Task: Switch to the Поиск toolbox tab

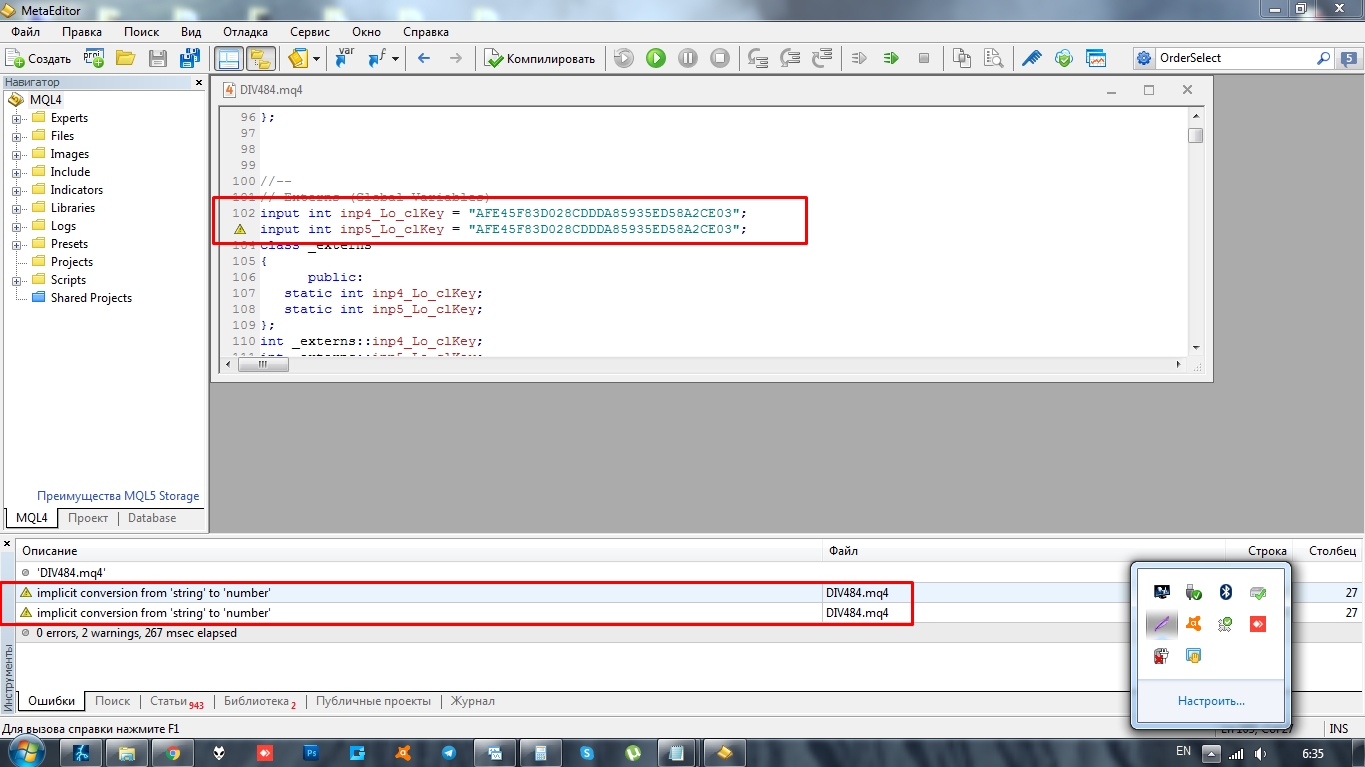Action: click(113, 701)
